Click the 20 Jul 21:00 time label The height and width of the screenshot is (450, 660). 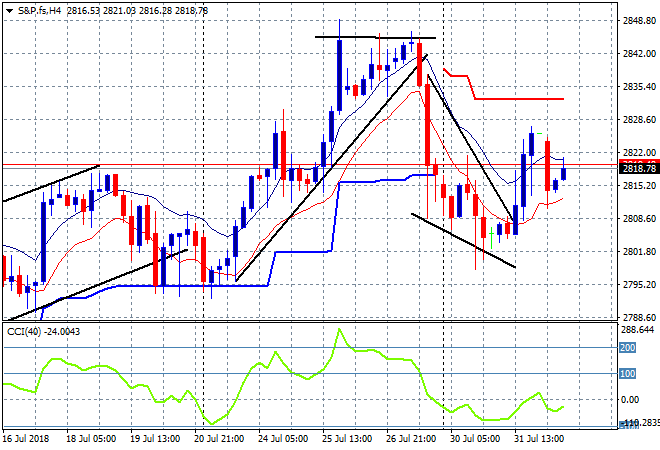point(219,439)
